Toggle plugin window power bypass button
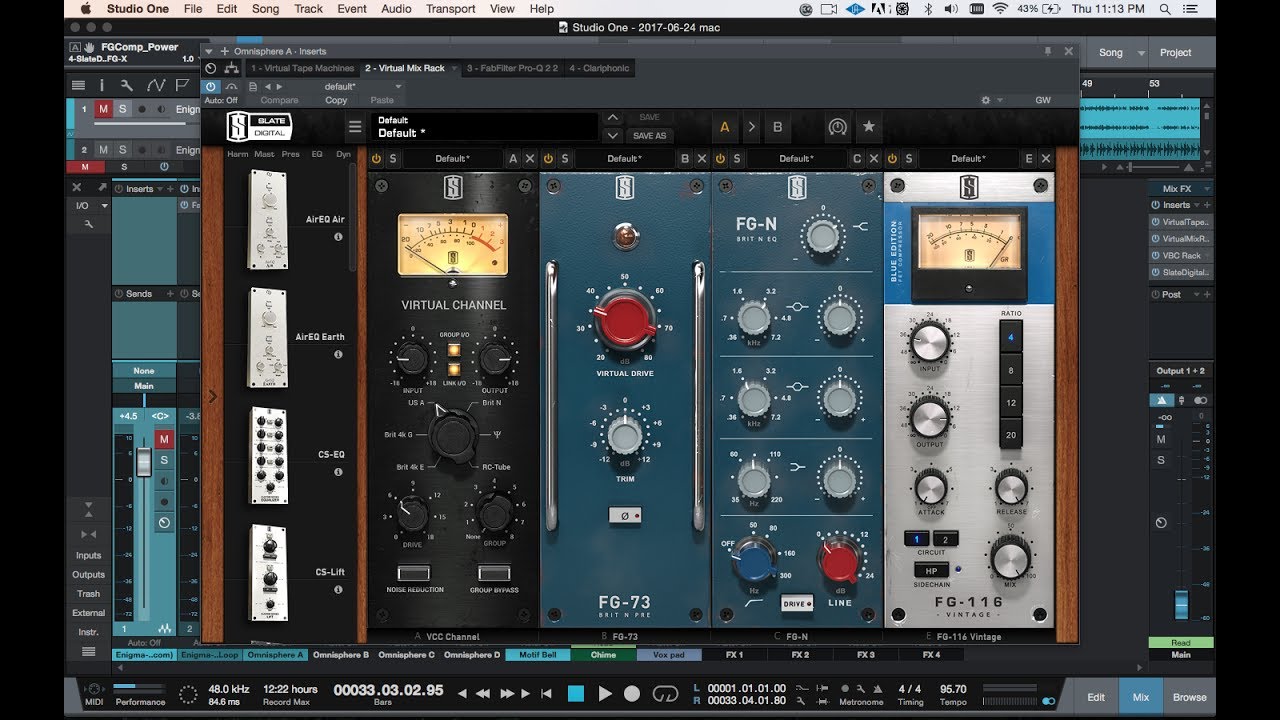The image size is (1280, 720). [x=211, y=87]
